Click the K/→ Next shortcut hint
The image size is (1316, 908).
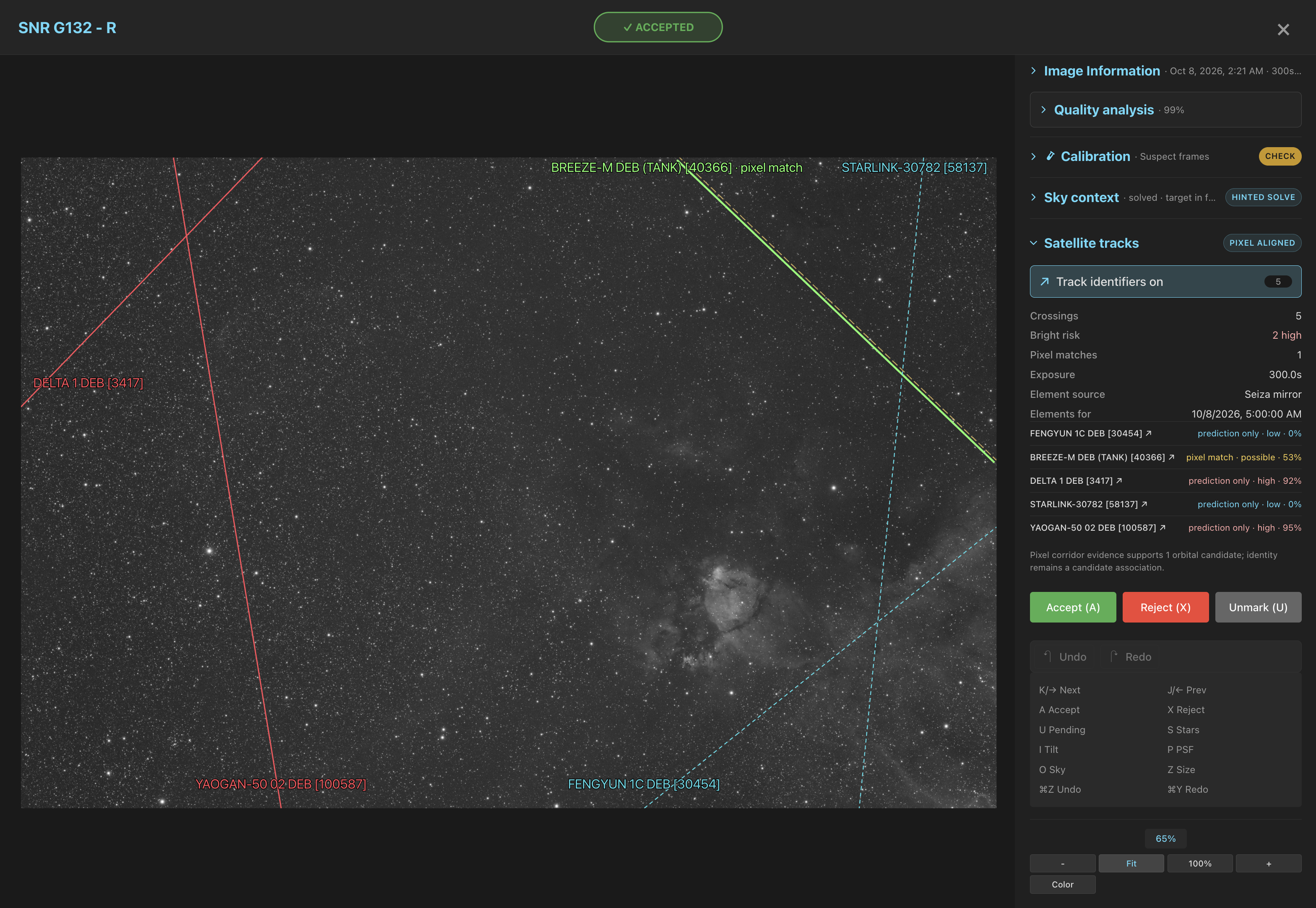pos(1059,690)
